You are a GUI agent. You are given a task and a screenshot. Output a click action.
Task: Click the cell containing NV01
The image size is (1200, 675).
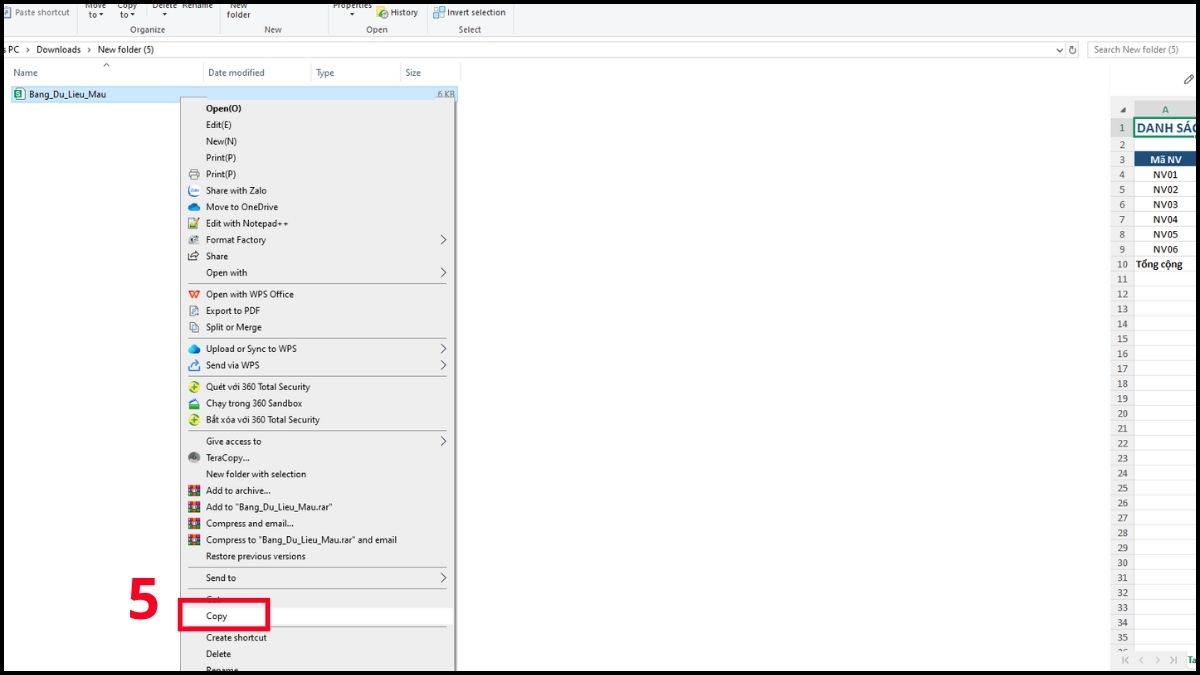tap(1165, 174)
